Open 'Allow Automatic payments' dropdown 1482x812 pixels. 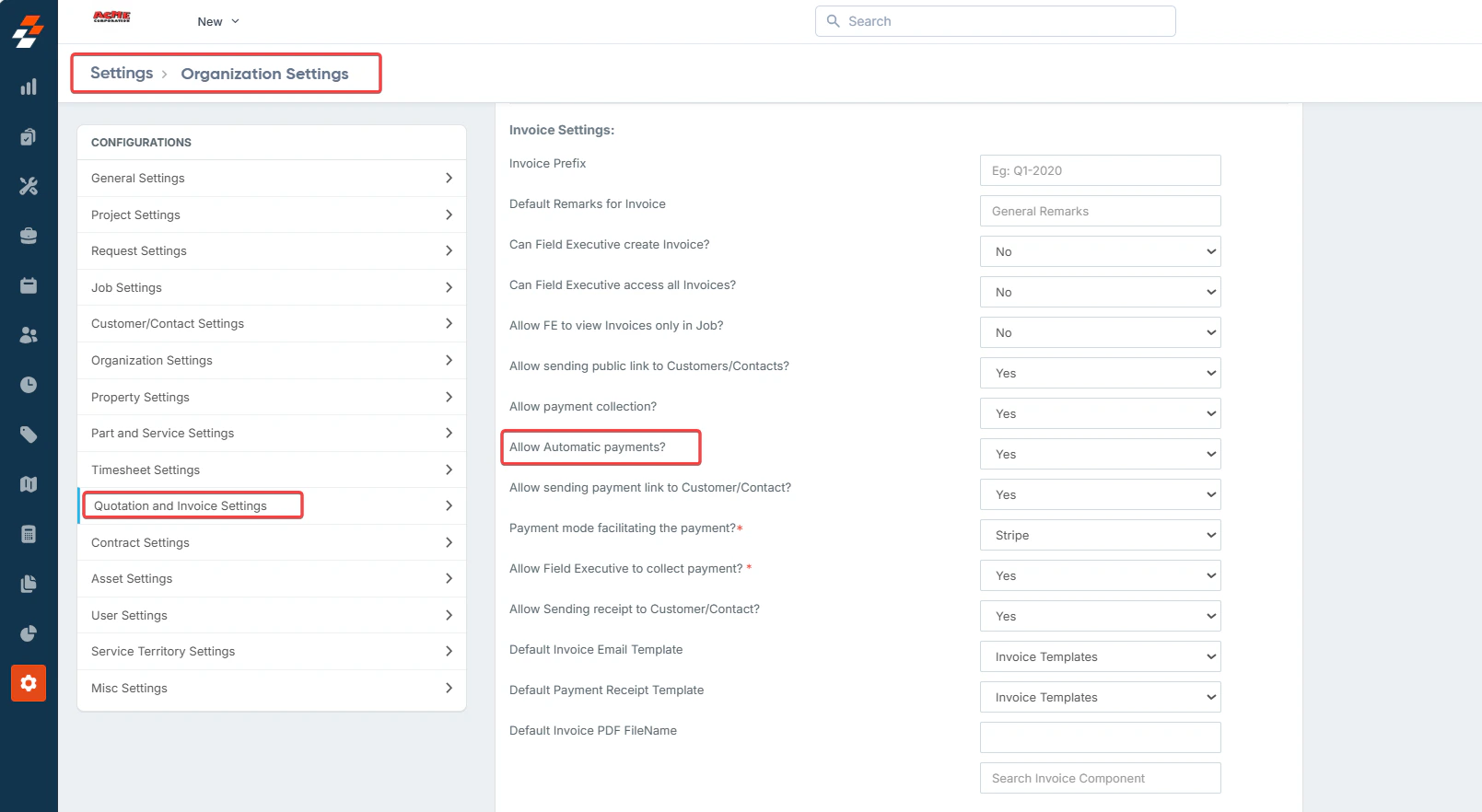[1100, 454]
